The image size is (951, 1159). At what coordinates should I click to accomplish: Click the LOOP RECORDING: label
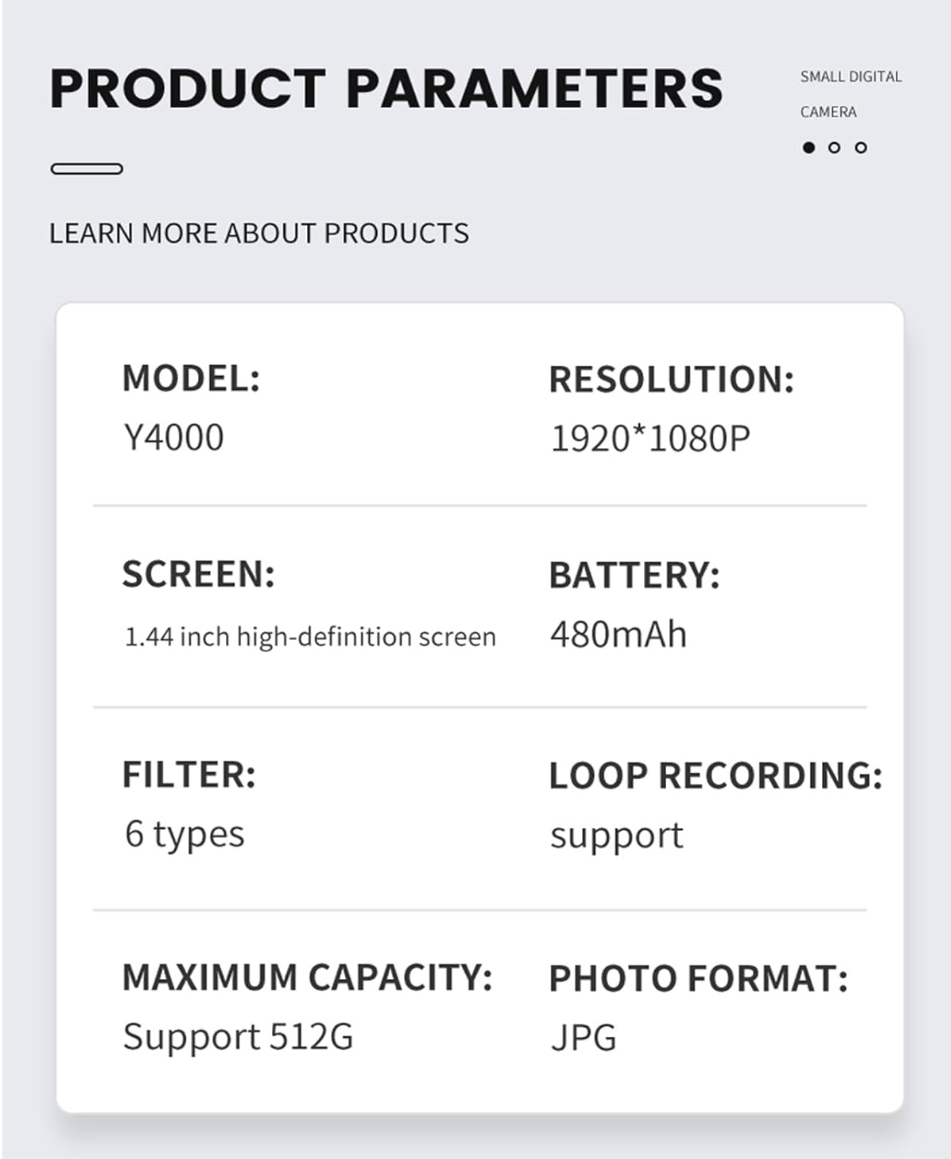[715, 776]
